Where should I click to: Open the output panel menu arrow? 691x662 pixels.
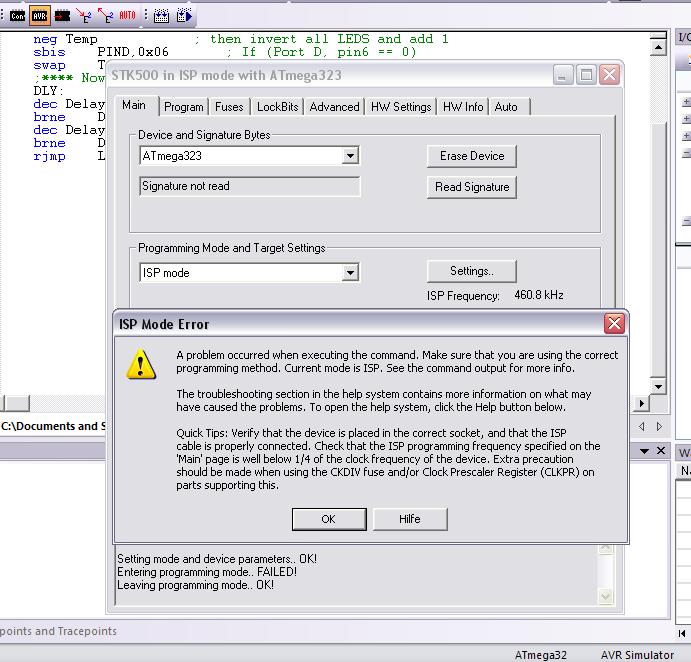[644, 451]
